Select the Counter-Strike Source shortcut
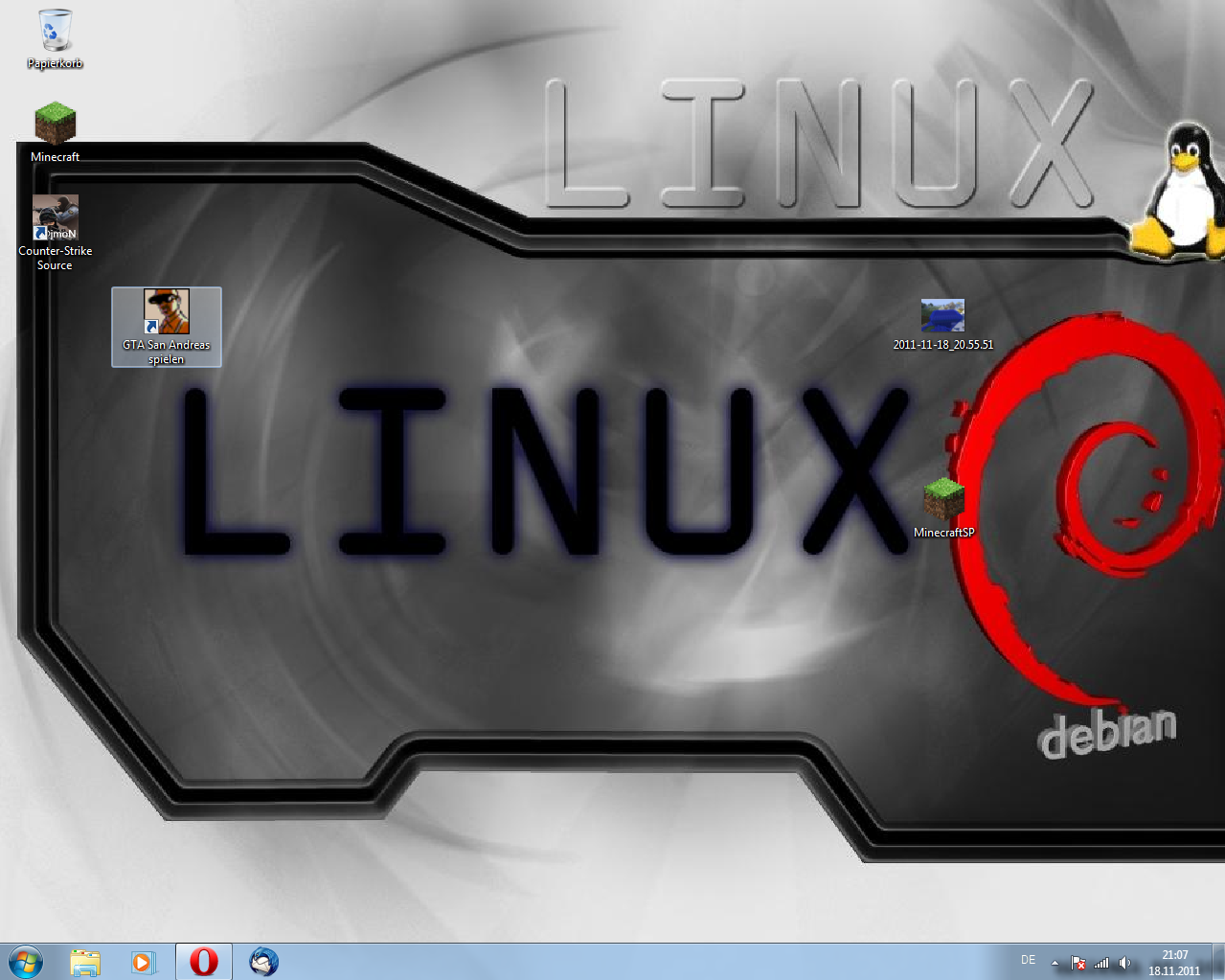Screen dimensions: 1225x980 pyautogui.click(x=55, y=218)
